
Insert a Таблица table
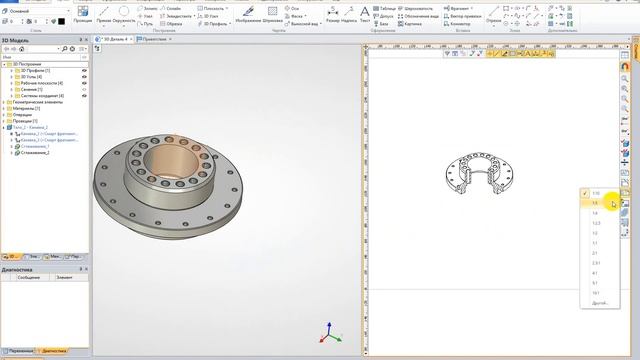(x=384, y=8)
